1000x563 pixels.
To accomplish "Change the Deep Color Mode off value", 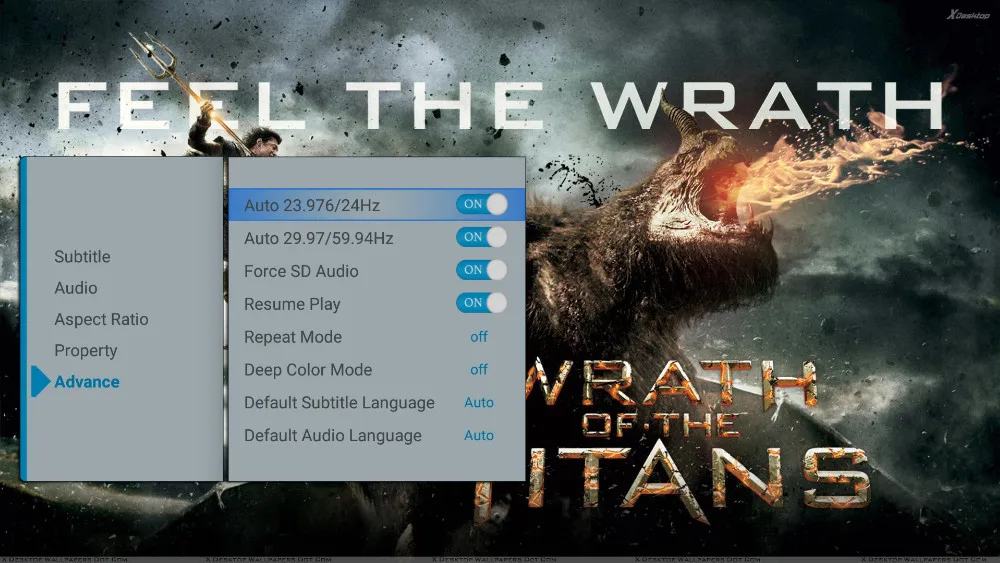I will (479, 370).
